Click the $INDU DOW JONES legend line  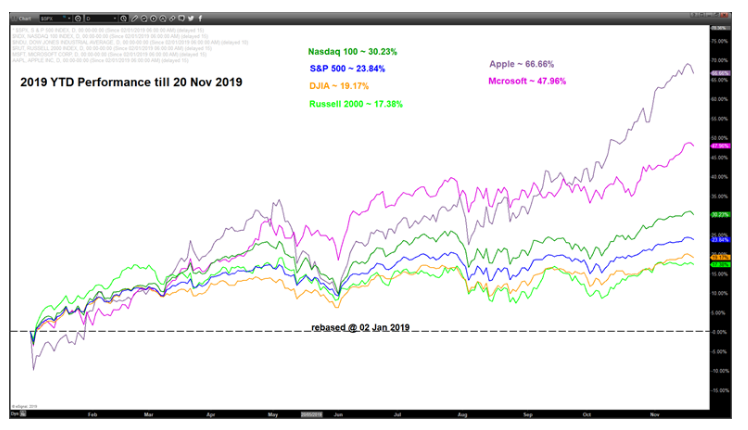coord(130,42)
